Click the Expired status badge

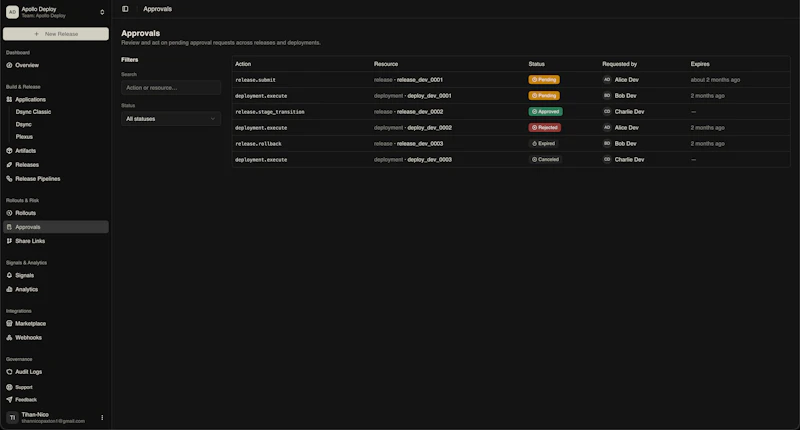coord(543,143)
